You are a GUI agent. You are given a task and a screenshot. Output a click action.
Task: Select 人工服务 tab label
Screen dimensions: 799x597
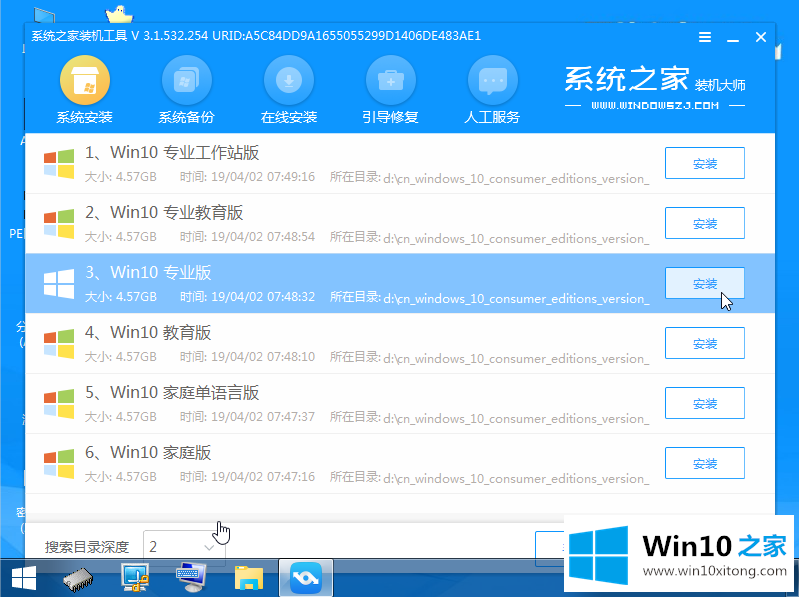pyautogui.click(x=492, y=117)
